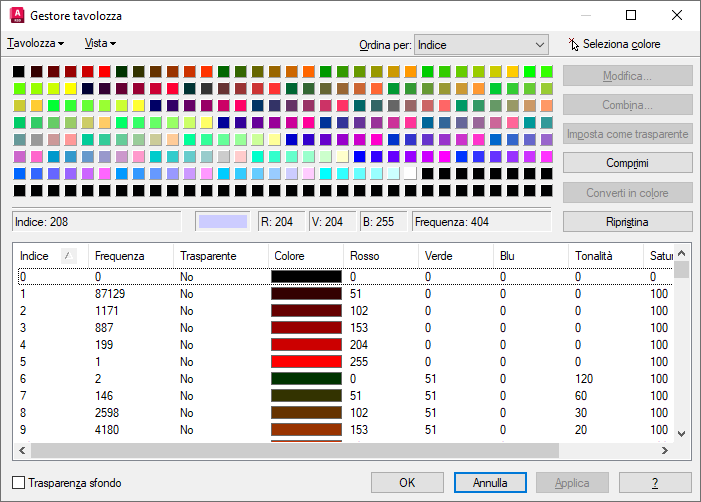Image resolution: width=701 pixels, height=502 pixels.
Task: Click scroll down arrow of the color list
Action: [x=681, y=434]
